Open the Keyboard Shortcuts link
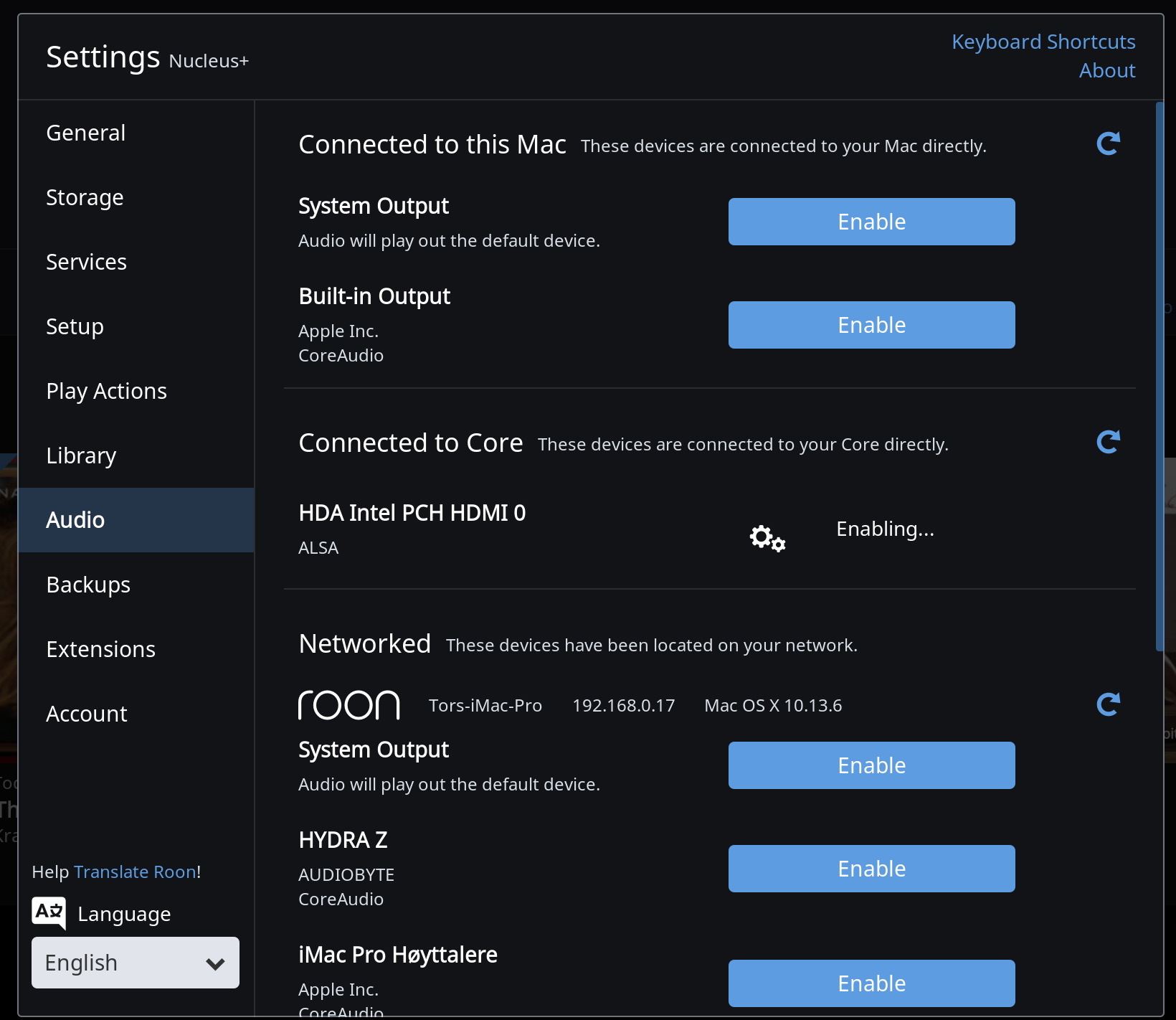This screenshot has width=1176, height=1020. (x=1043, y=42)
